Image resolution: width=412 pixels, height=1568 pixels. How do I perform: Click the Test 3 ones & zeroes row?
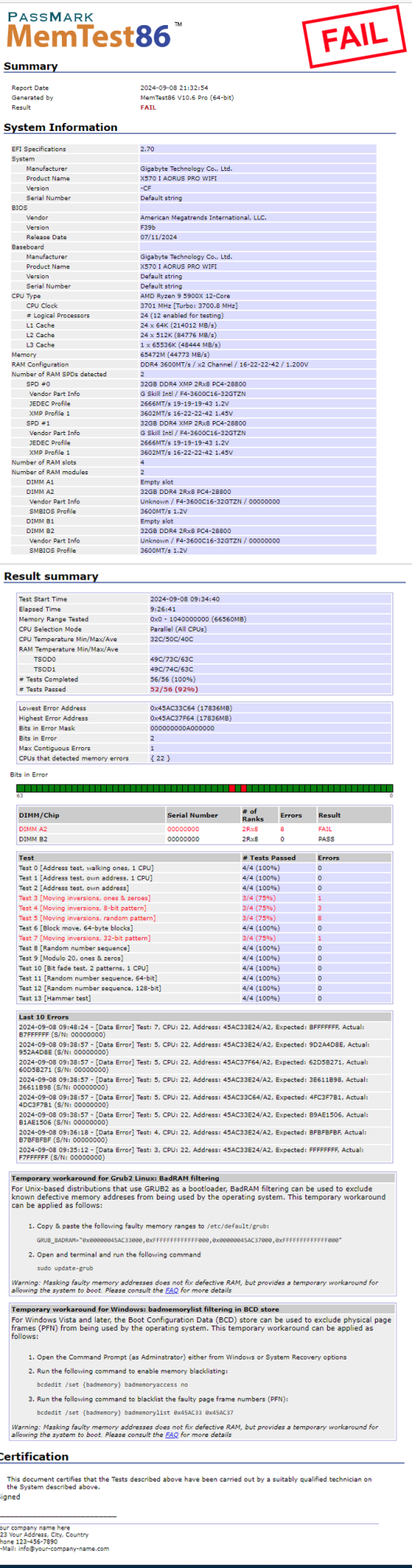pos(205,898)
